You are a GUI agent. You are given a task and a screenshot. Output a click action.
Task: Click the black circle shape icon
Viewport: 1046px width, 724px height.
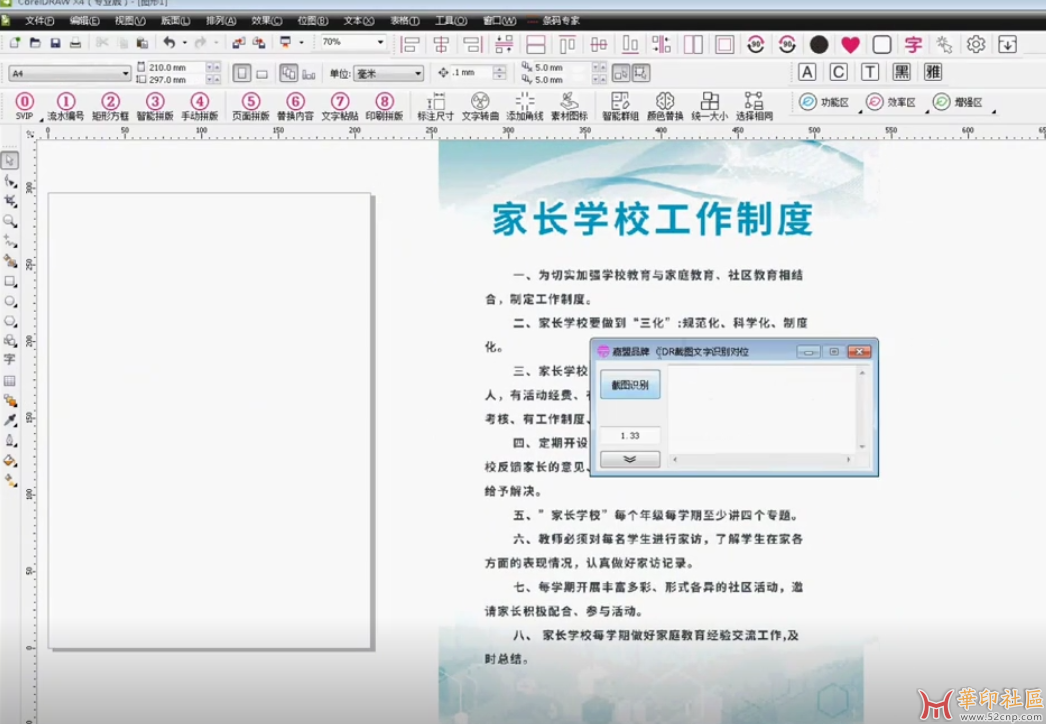click(819, 45)
